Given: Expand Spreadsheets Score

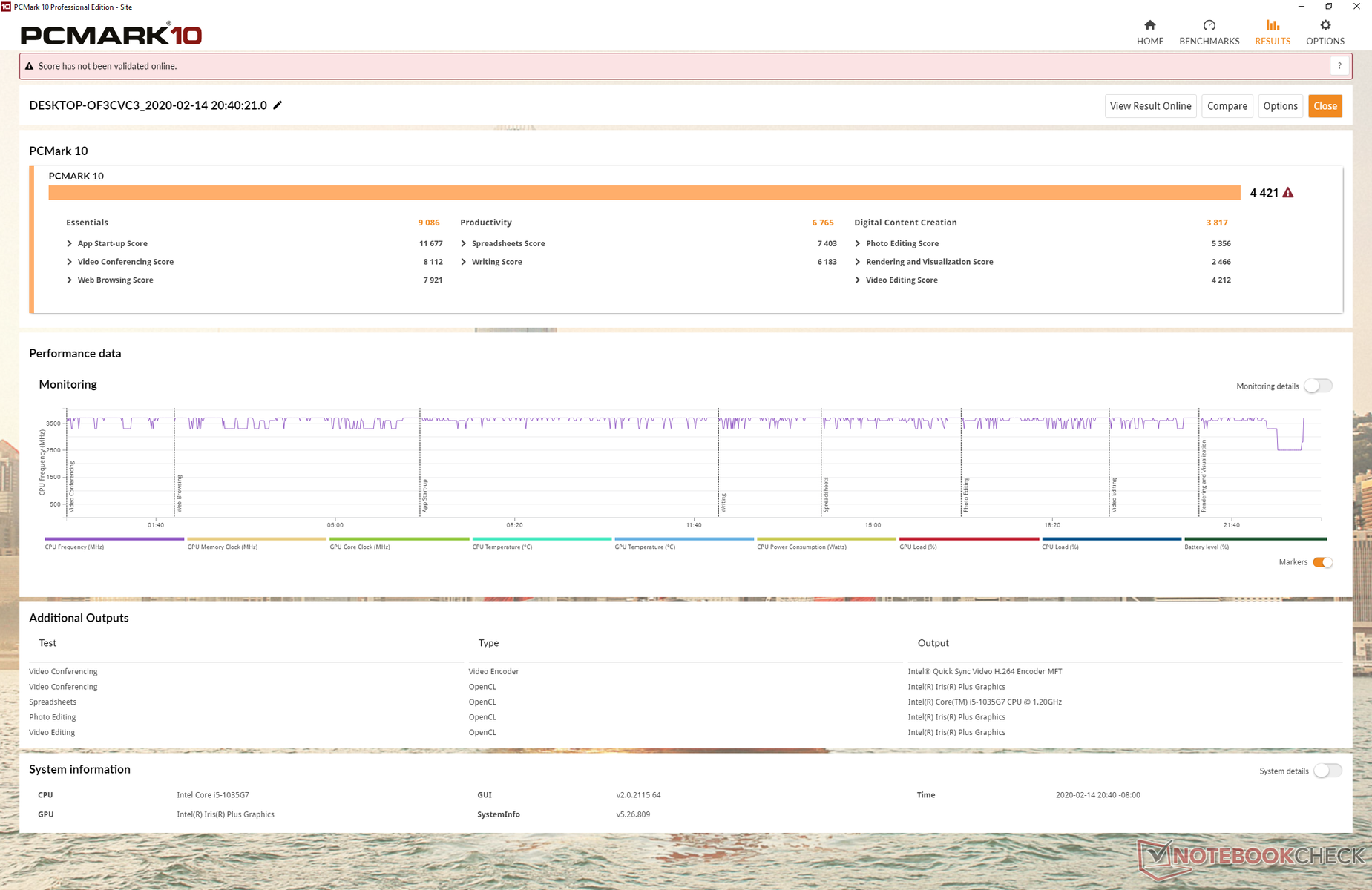Looking at the screenshot, I should click(464, 243).
